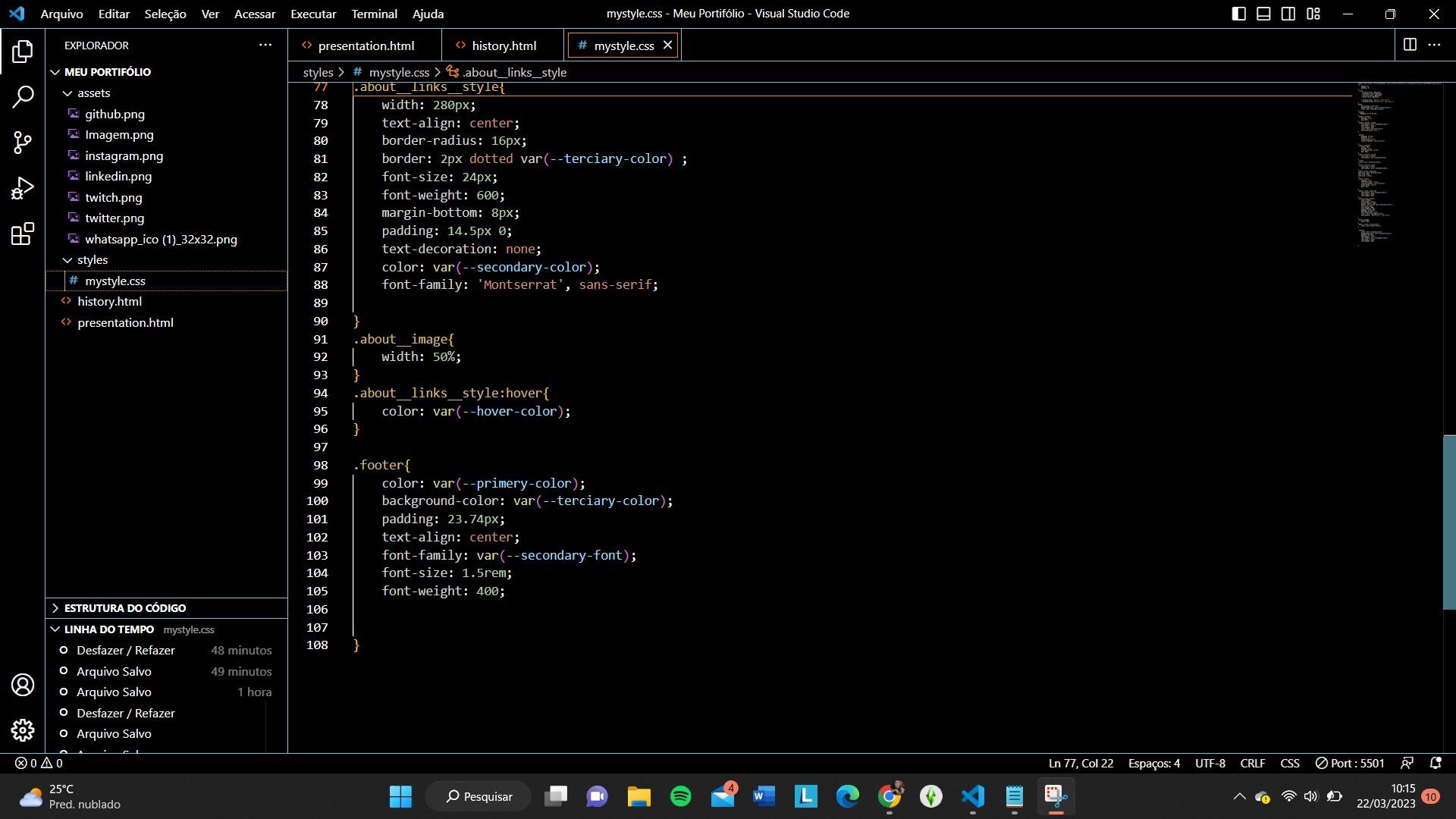Open feedback icon in status bar
This screenshot has height=819, width=1456.
[1407, 763]
